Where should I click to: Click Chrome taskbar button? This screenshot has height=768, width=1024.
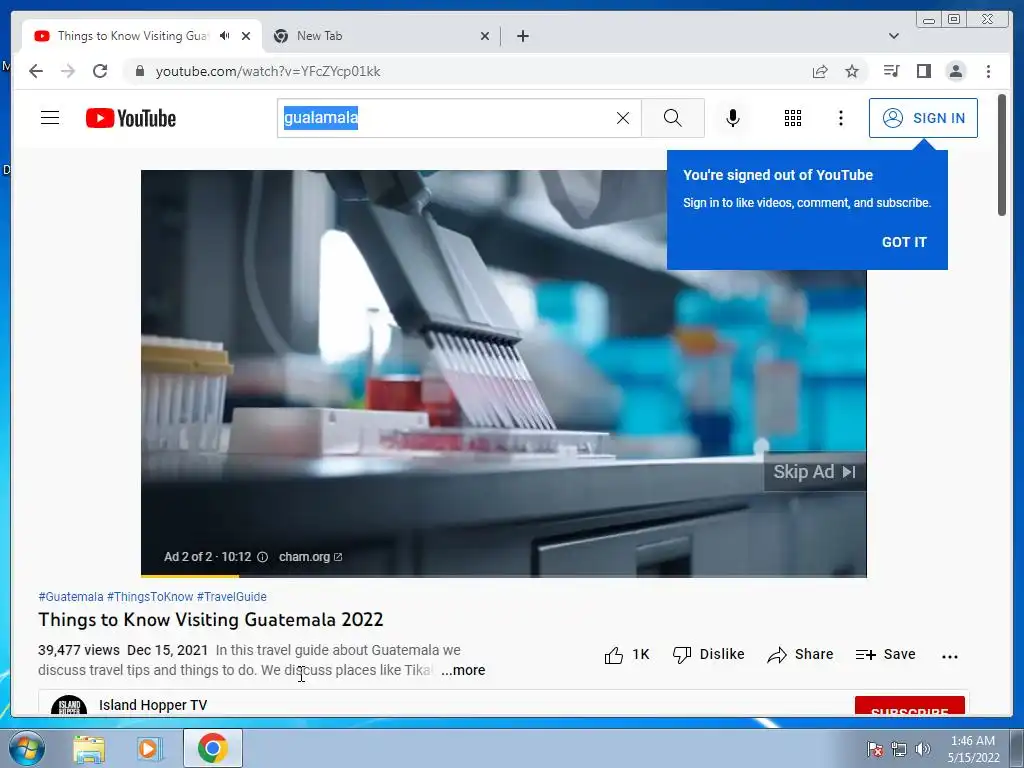(213, 748)
